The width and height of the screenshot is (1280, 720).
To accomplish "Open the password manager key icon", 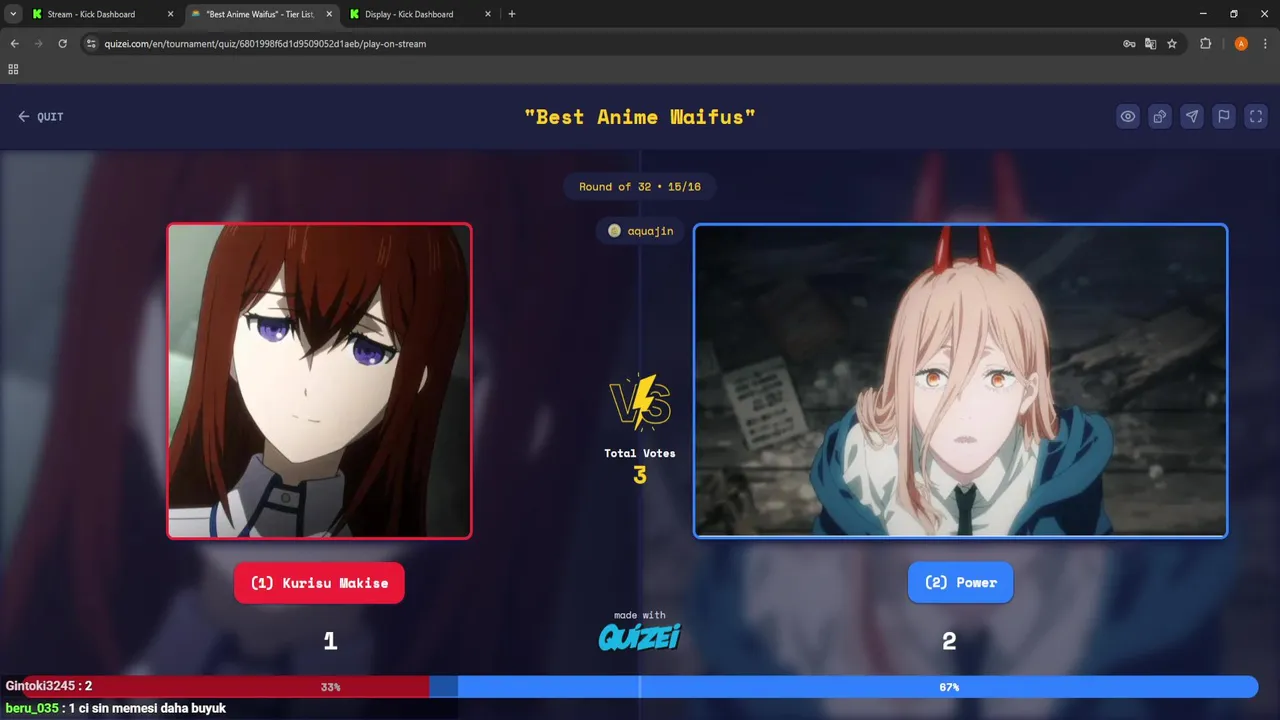I will click(1129, 44).
